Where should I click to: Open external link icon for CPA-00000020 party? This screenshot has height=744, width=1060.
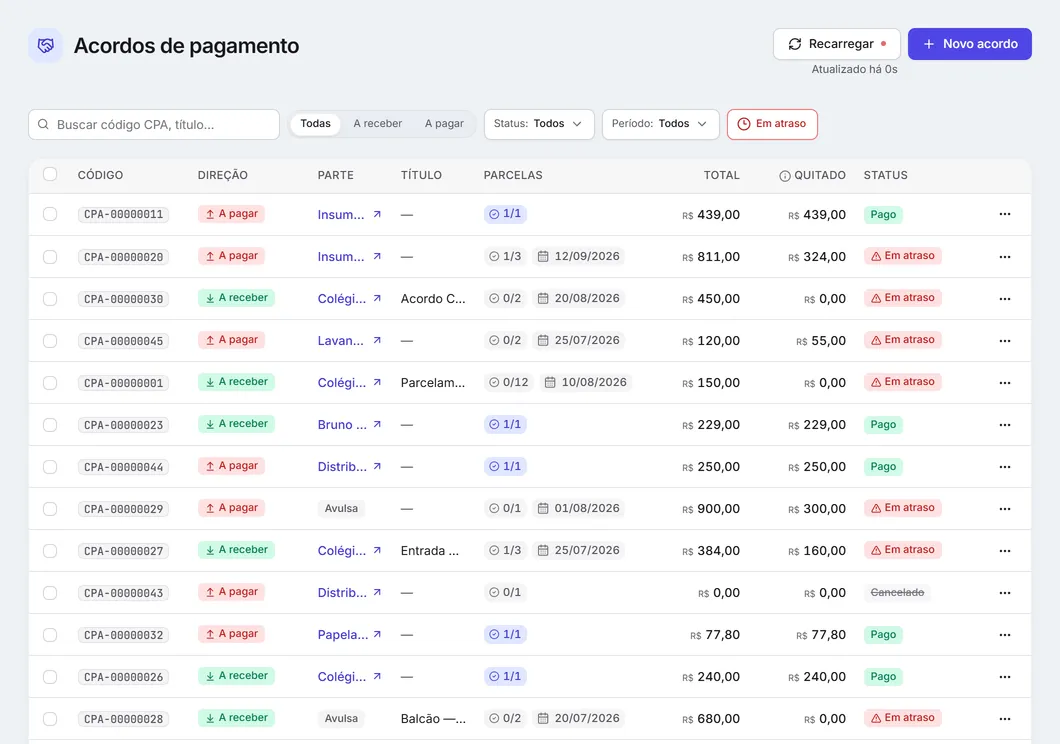(x=377, y=256)
